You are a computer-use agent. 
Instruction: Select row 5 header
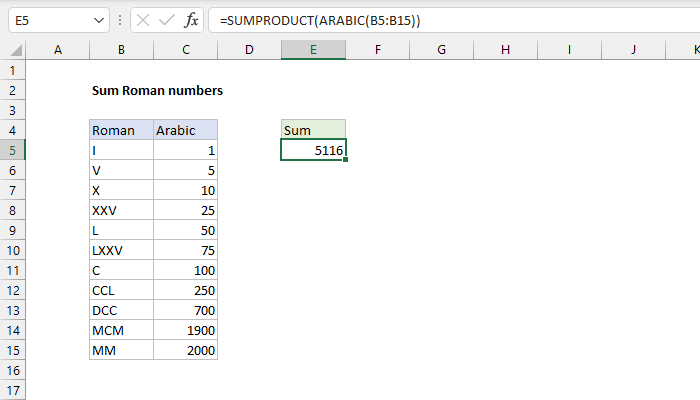click(12, 150)
